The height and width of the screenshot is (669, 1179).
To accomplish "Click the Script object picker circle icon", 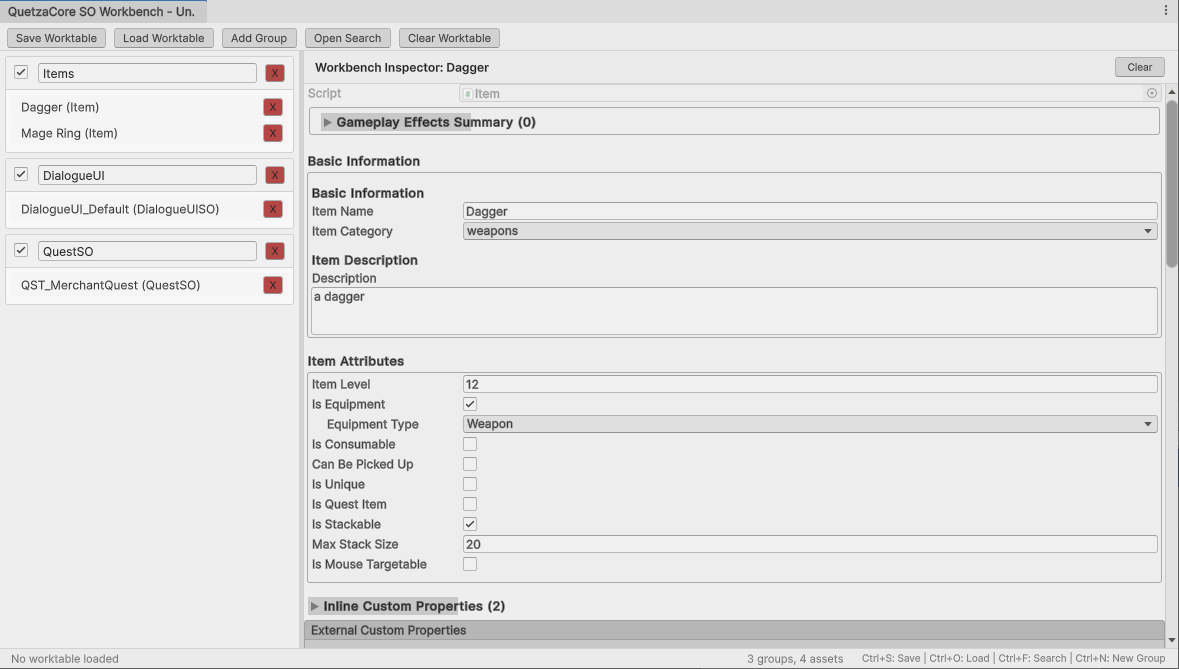I will [1151, 93].
